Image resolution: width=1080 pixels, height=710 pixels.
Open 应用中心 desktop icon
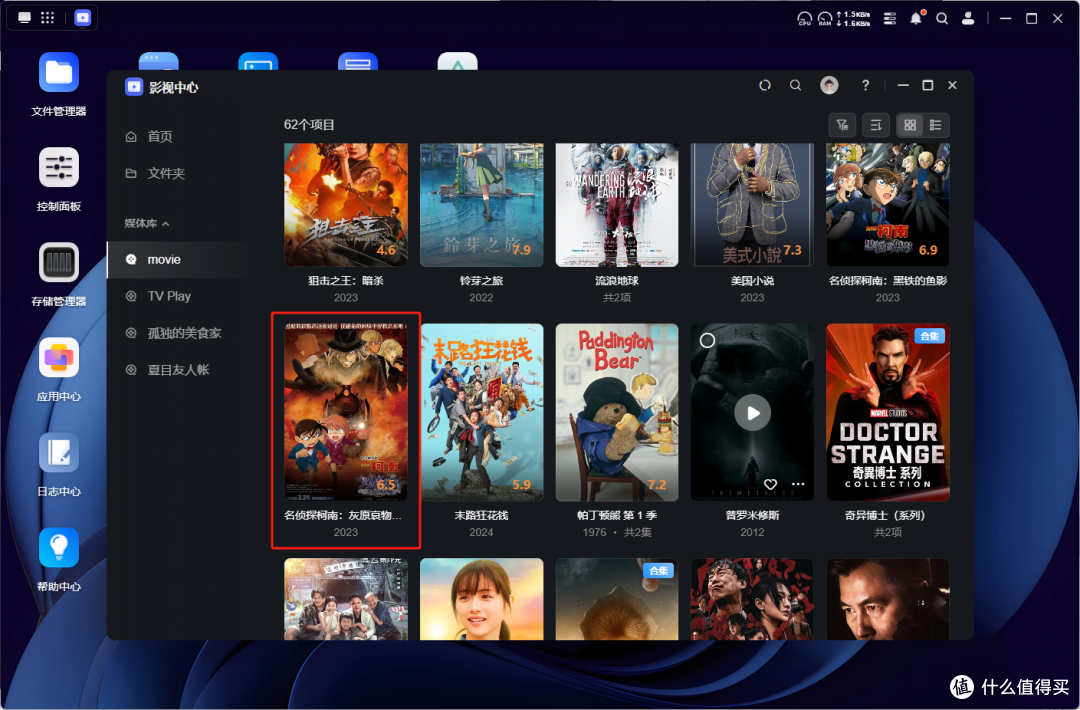[59, 357]
